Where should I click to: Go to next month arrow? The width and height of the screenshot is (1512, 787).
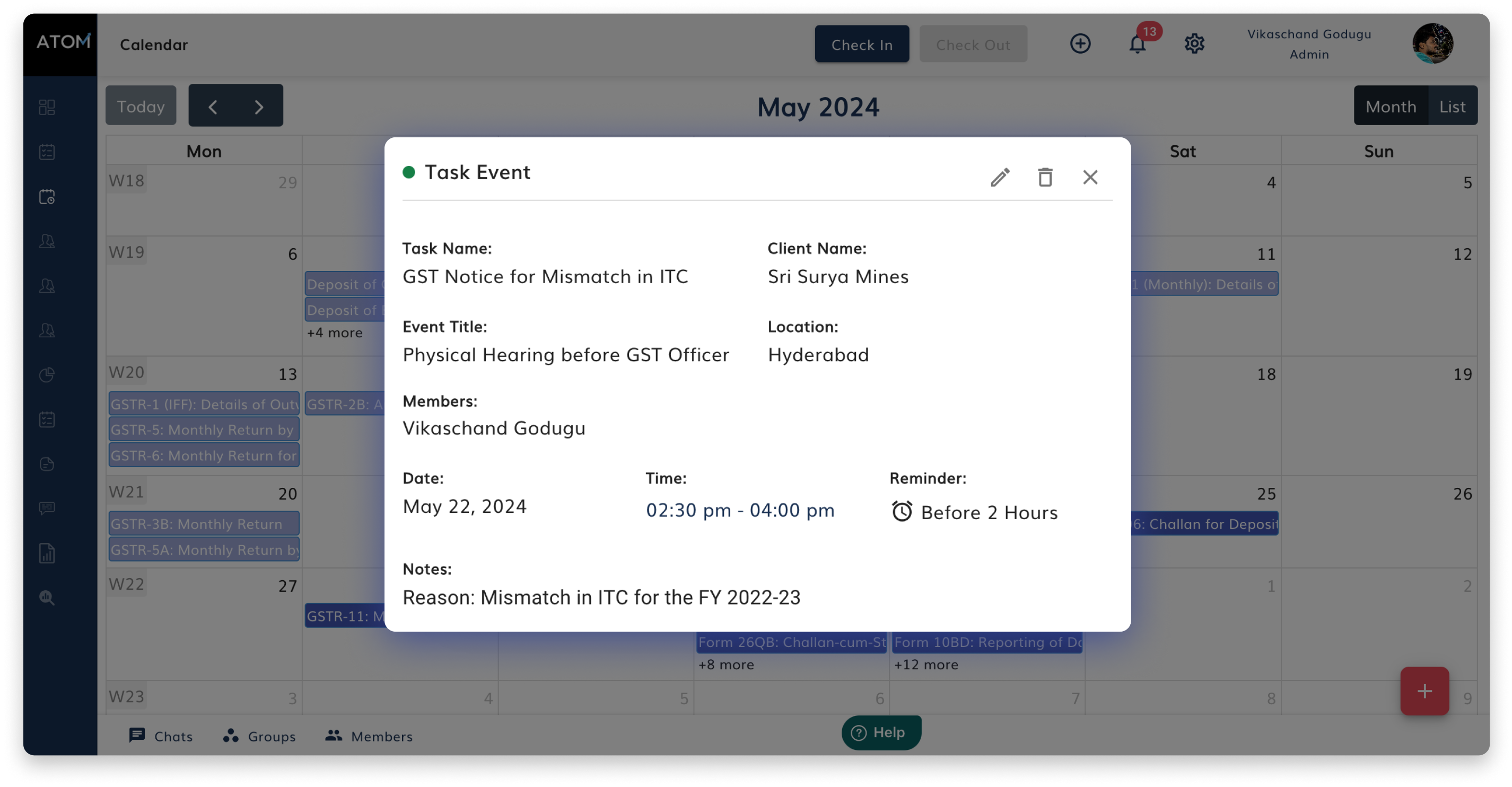click(259, 106)
